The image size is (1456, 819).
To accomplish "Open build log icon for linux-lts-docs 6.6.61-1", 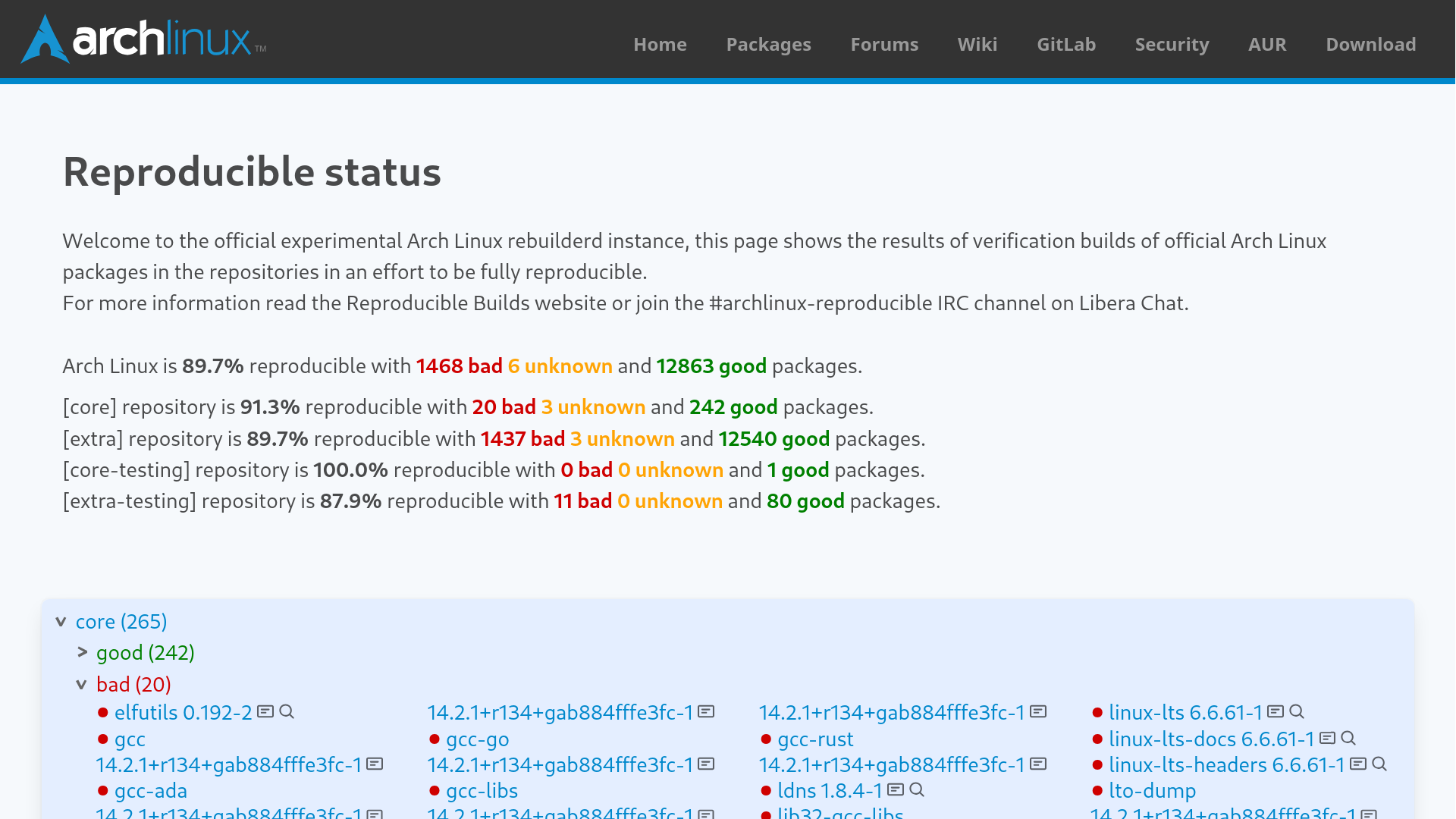I will coord(1327,738).
